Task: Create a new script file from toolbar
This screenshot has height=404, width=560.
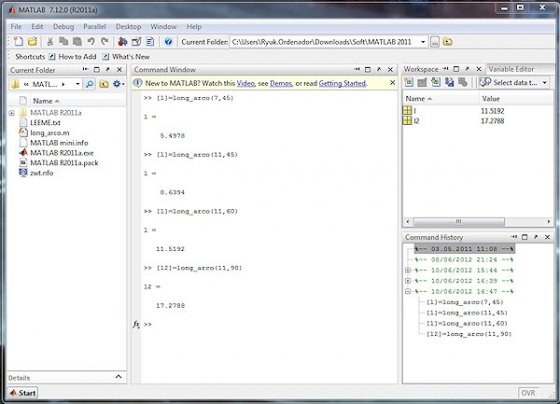Action: [x=18, y=42]
